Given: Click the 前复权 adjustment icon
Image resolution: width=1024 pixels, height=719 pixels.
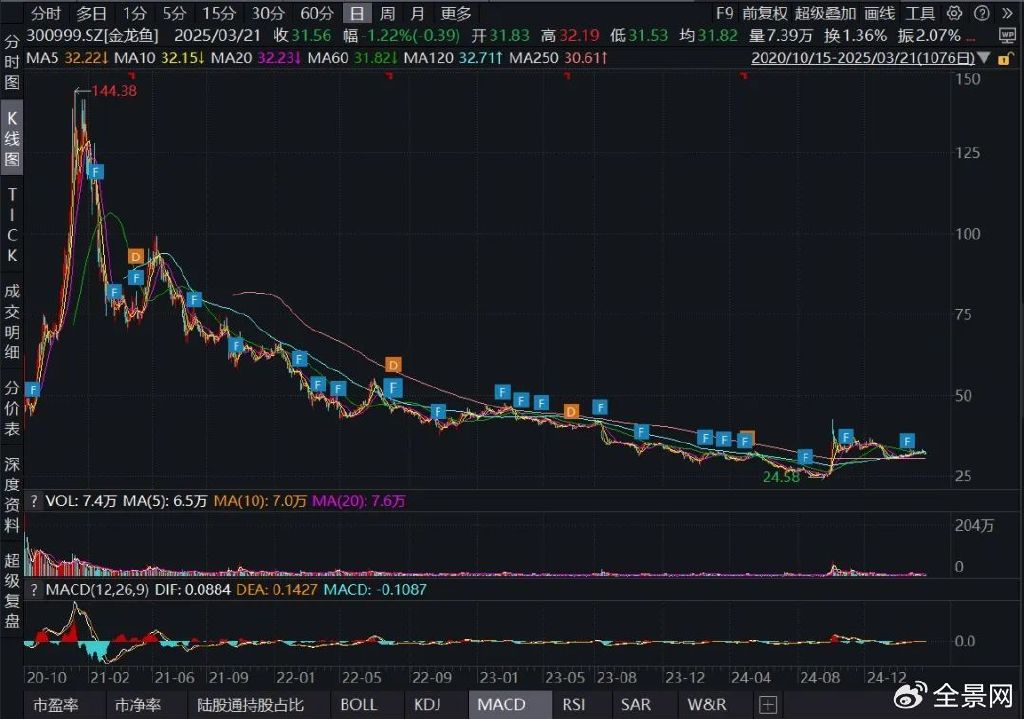Looking at the screenshot, I should (766, 14).
